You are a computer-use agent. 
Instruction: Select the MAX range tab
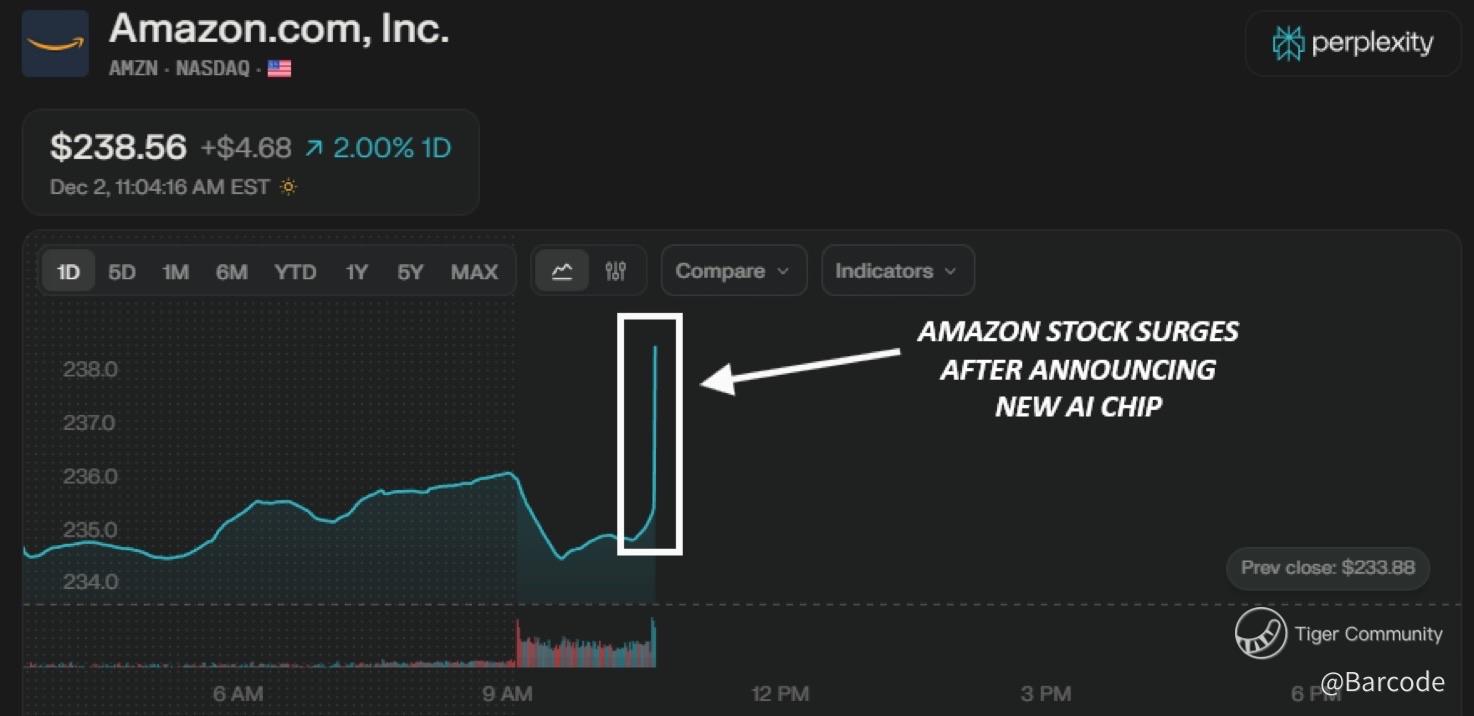(x=474, y=272)
